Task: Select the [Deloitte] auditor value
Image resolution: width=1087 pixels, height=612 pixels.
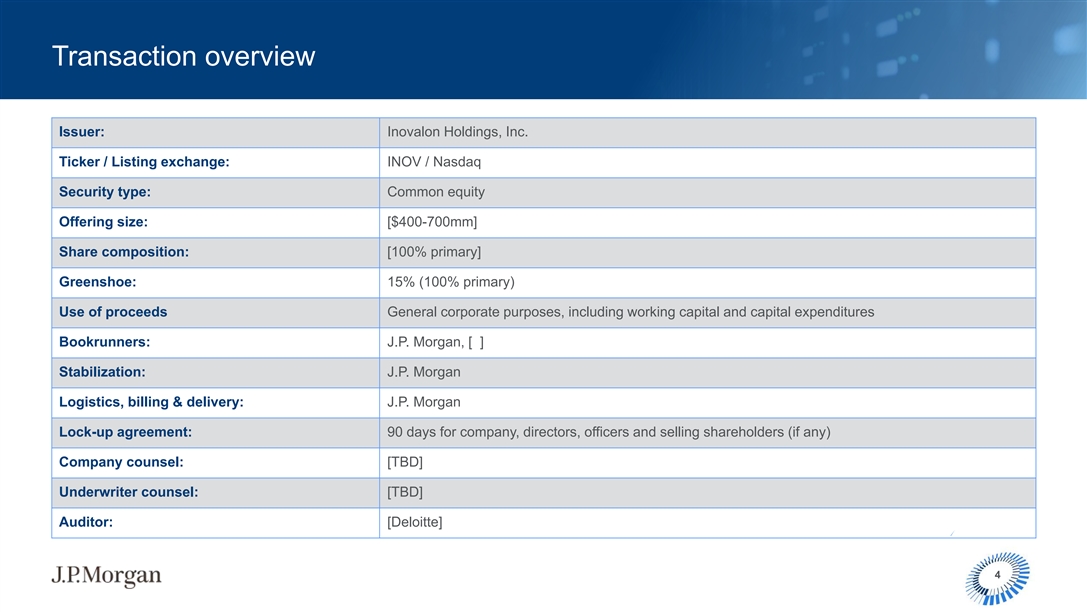Action: click(414, 522)
